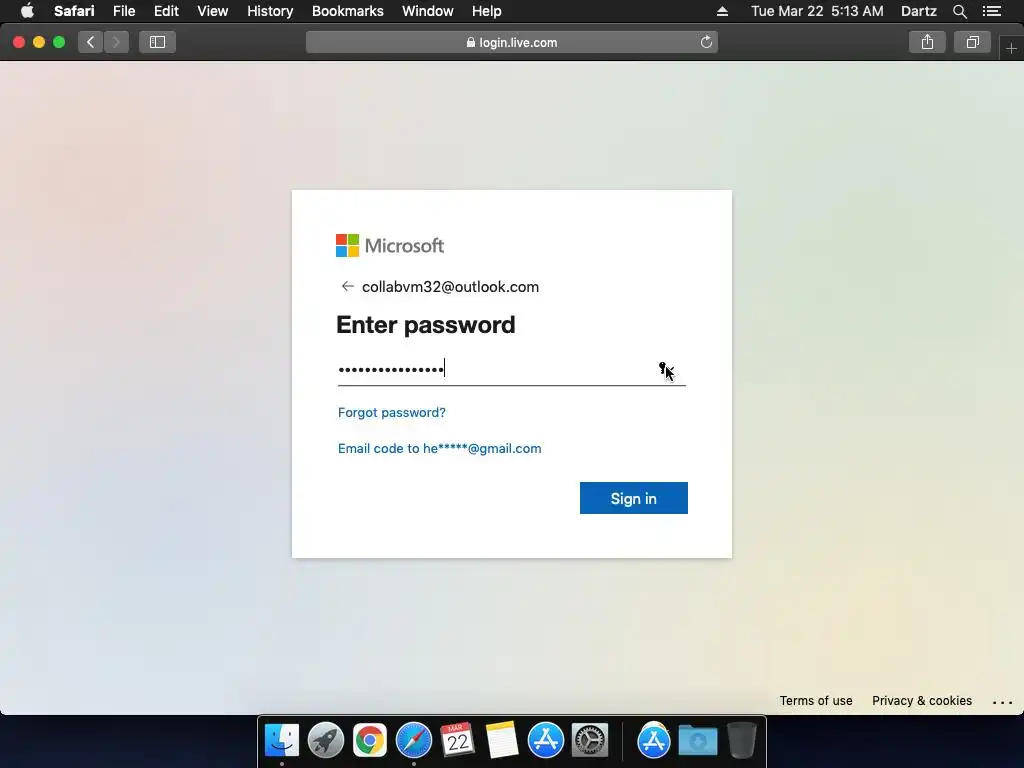This screenshot has height=768, width=1024.
Task: Click Safari compass icon in Dock
Action: pyautogui.click(x=414, y=740)
